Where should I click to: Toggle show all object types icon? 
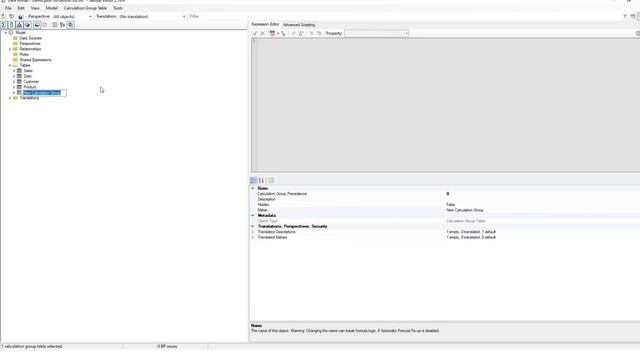tap(55, 25)
